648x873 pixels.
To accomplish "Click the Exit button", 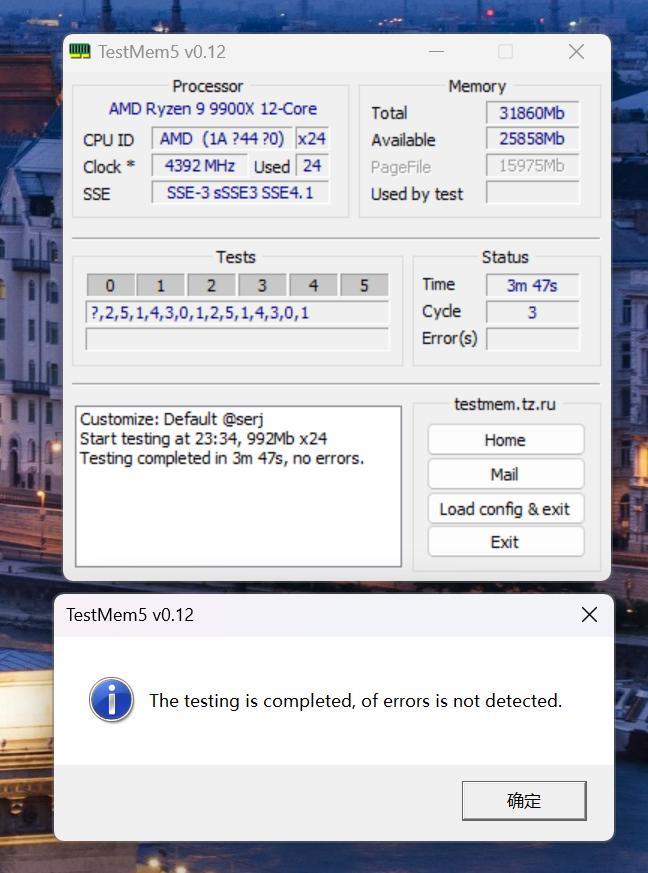I will tap(505, 542).
